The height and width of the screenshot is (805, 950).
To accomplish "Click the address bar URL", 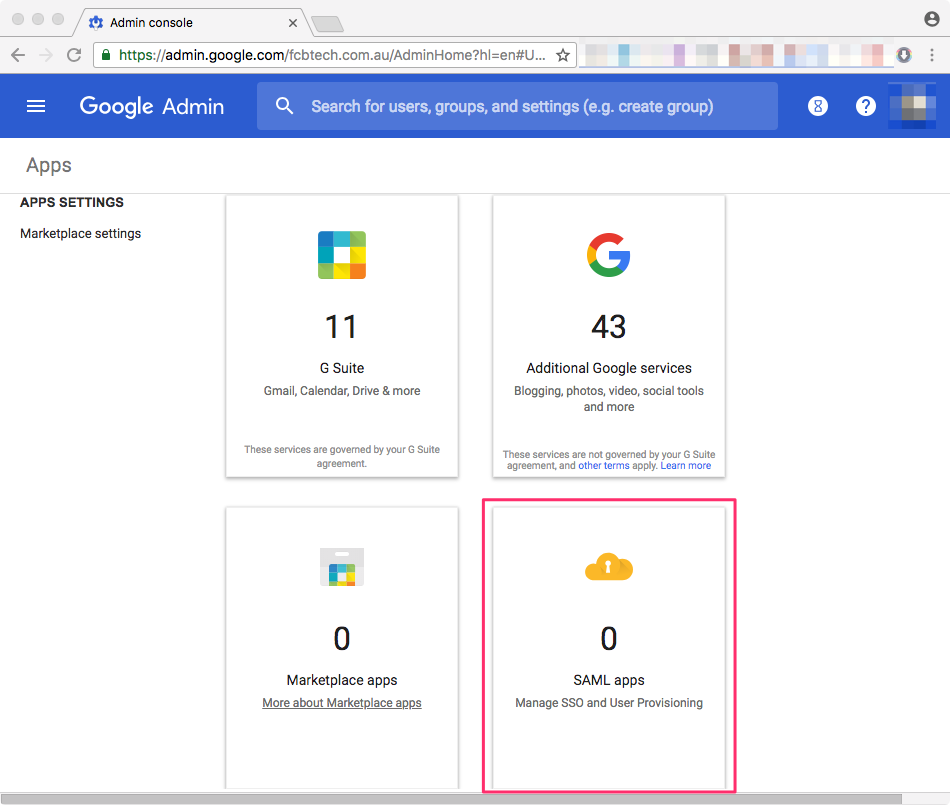I will pyautogui.click(x=332, y=55).
